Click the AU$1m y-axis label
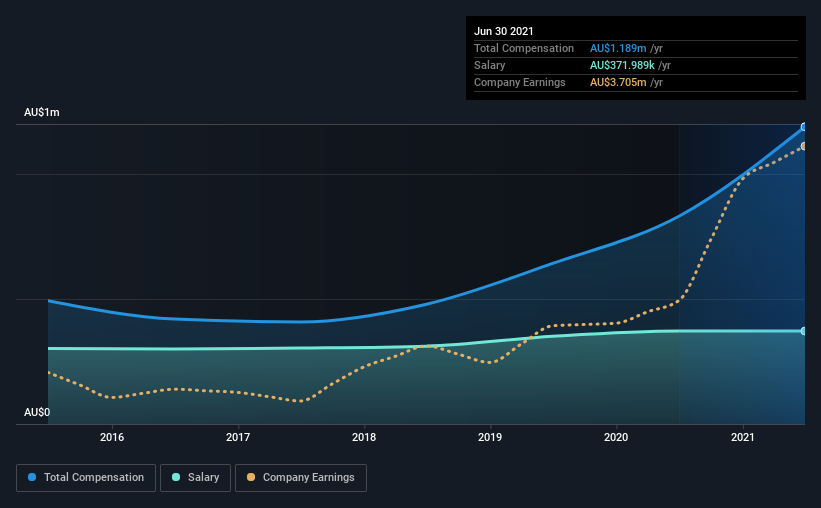Screen dimensions: 821x508 [42, 113]
